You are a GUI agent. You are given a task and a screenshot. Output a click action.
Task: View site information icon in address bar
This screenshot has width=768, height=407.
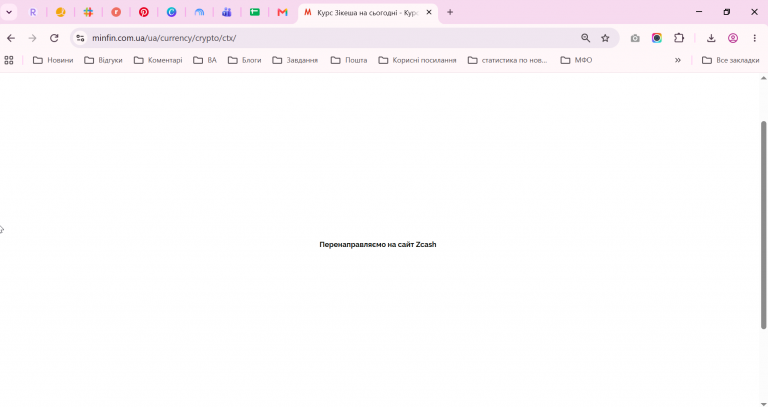point(80,38)
